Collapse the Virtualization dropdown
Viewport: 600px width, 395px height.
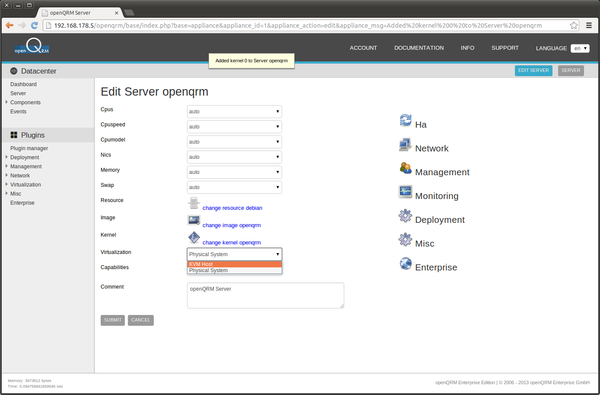(x=234, y=254)
